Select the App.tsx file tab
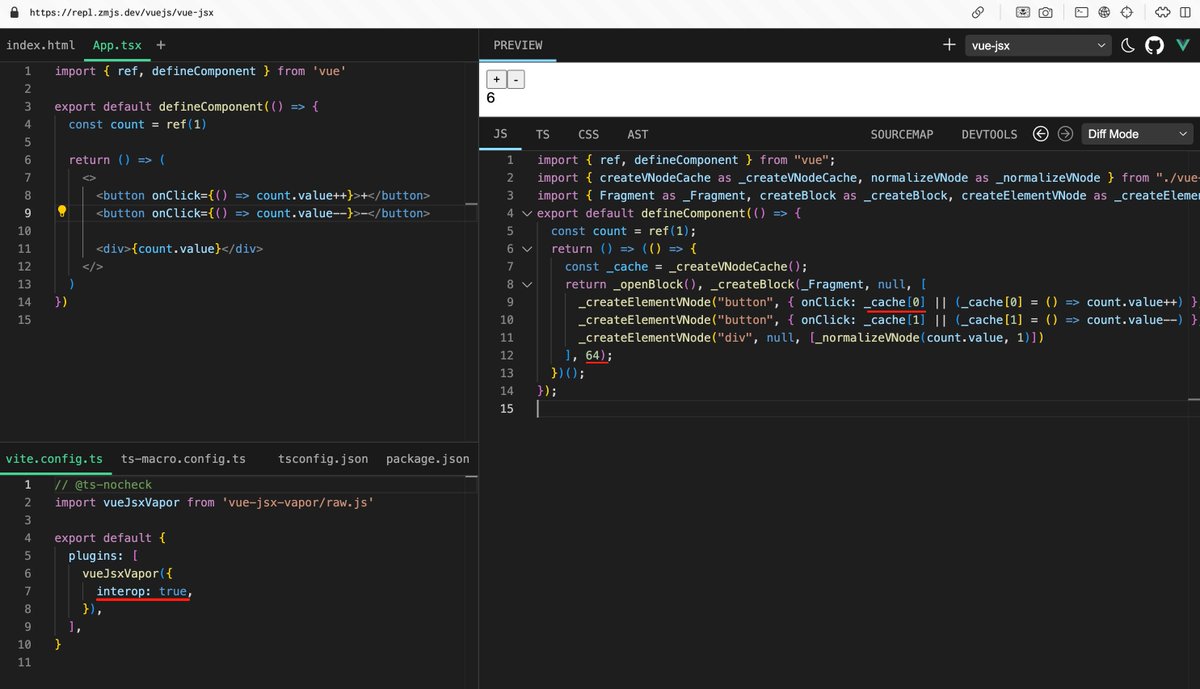This screenshot has height=689, width=1200. click(118, 45)
